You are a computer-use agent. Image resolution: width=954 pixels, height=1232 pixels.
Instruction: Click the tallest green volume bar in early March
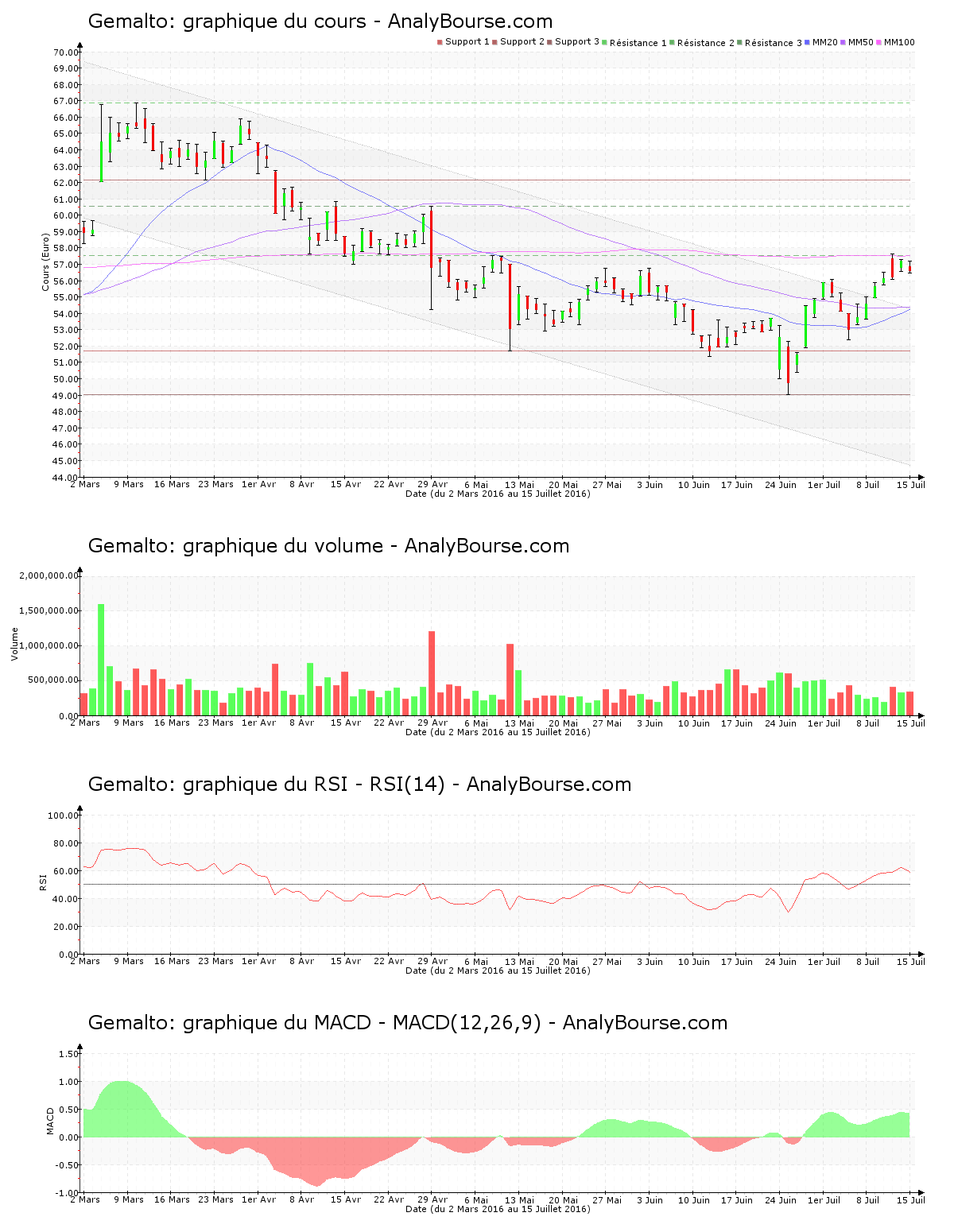101,660
